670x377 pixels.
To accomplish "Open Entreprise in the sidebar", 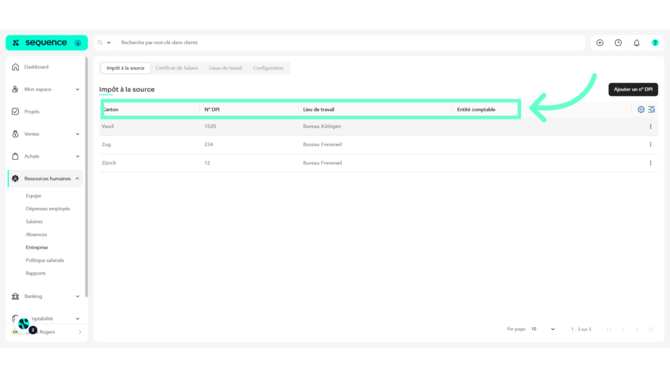I will pyautogui.click(x=37, y=247).
